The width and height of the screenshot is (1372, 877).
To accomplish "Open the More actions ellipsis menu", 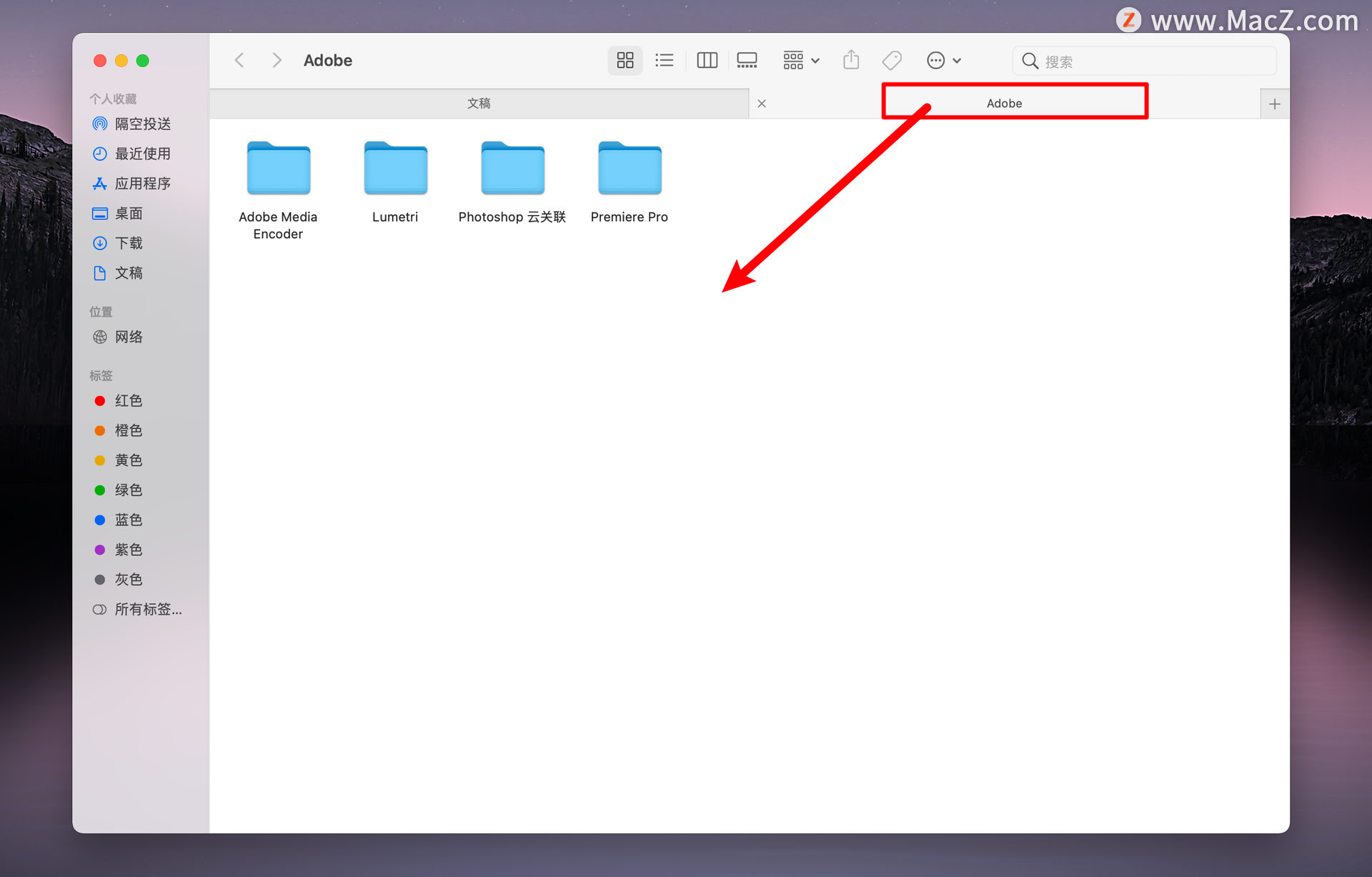I will click(943, 61).
